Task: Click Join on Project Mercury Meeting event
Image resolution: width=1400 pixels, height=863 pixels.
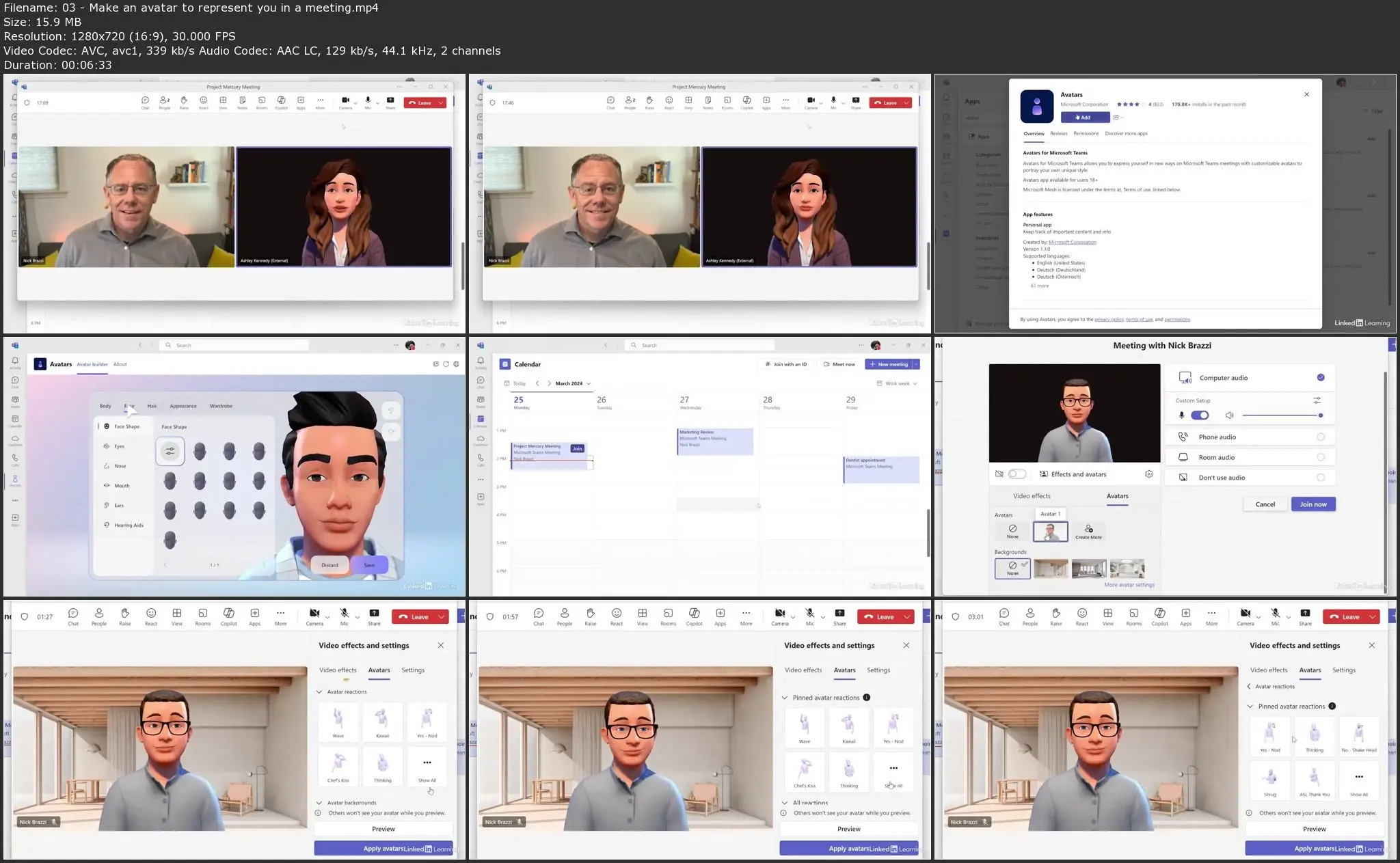Action: tap(578, 449)
